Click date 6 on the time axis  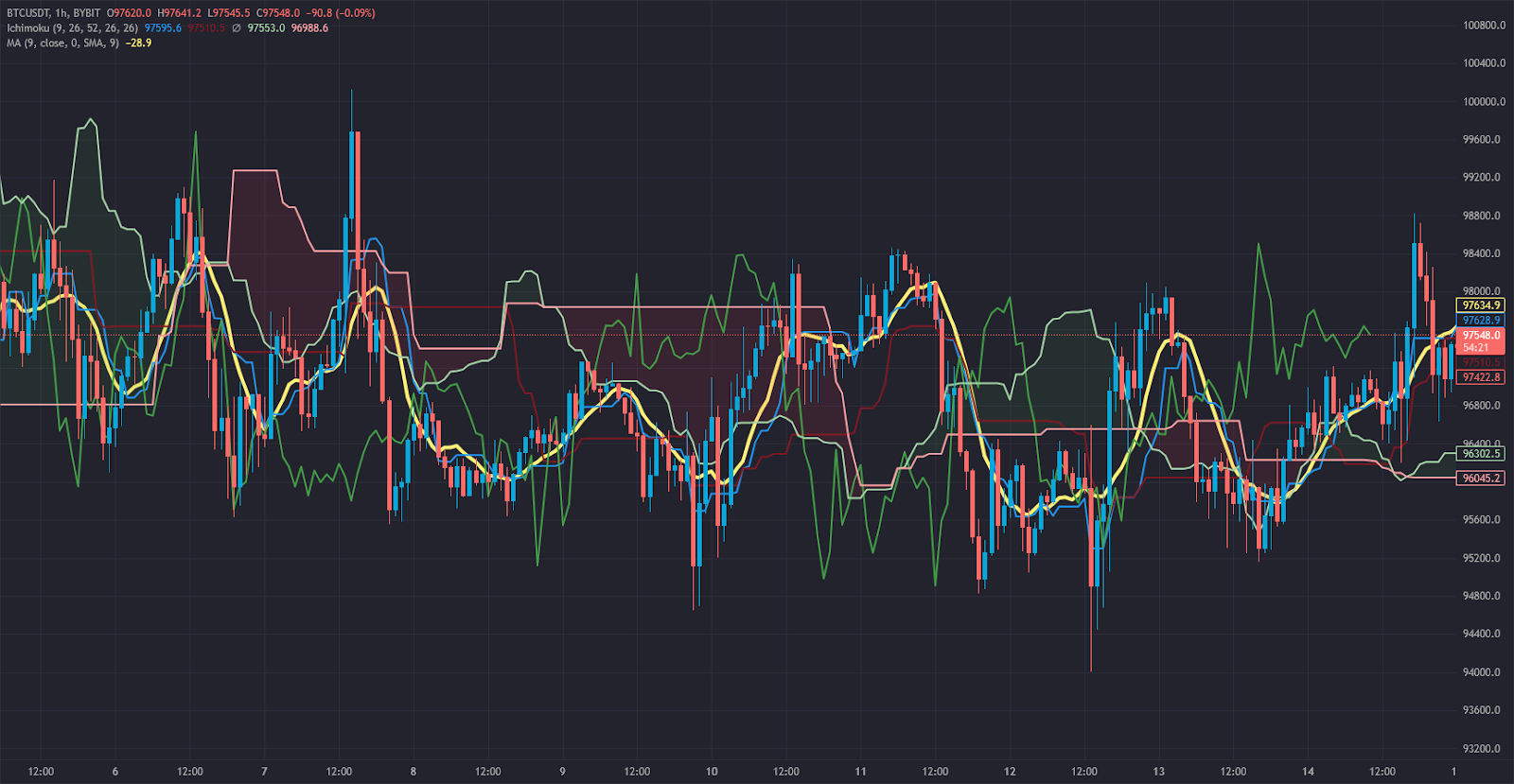115,772
